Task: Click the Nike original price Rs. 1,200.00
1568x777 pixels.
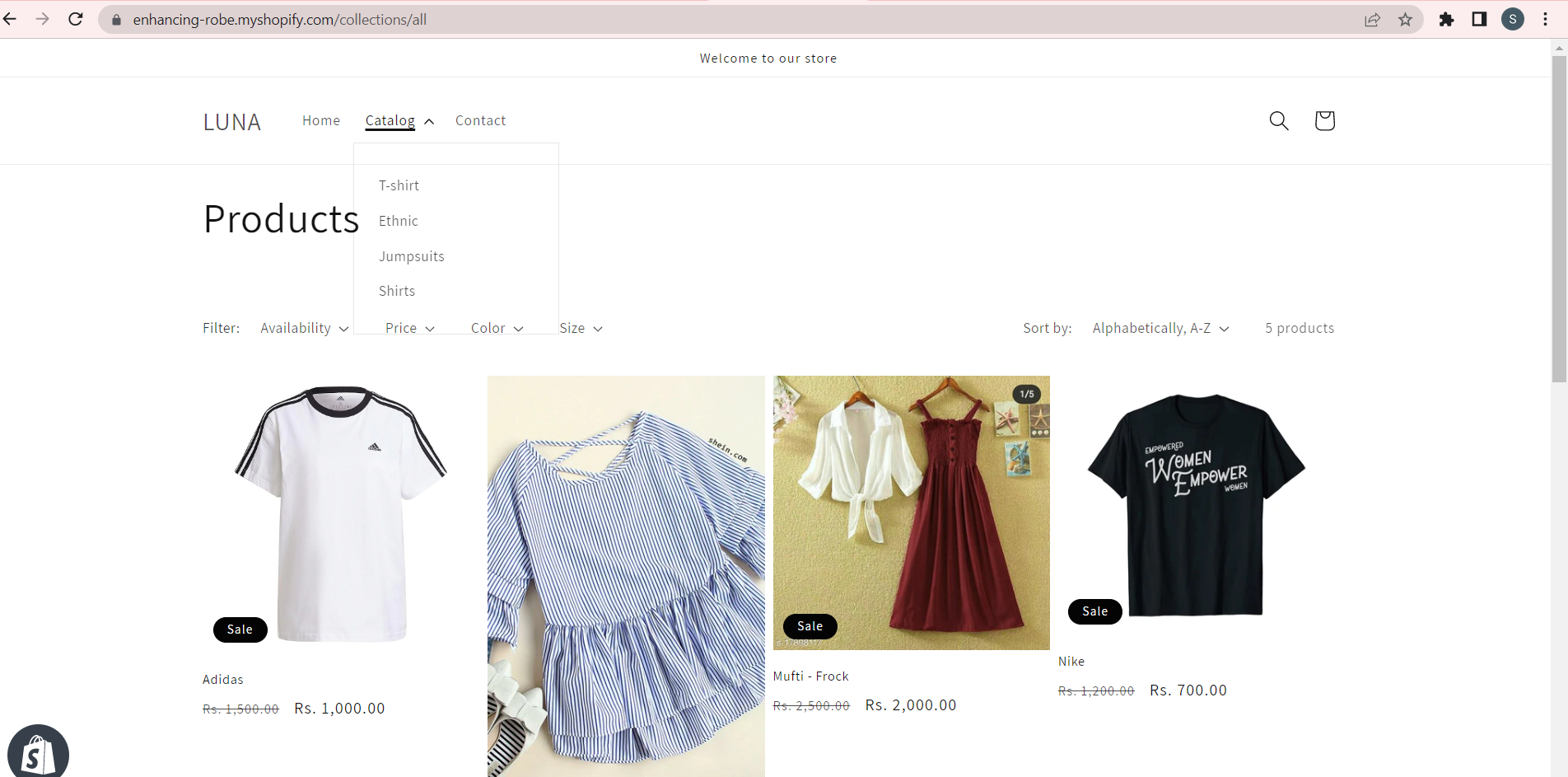Action: click(x=1096, y=691)
